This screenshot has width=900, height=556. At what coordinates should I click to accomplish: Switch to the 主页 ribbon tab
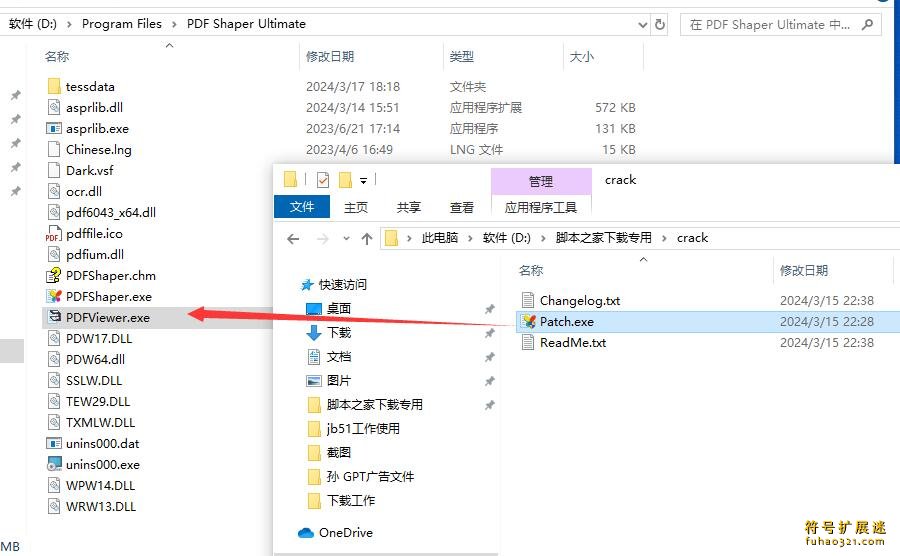click(356, 207)
